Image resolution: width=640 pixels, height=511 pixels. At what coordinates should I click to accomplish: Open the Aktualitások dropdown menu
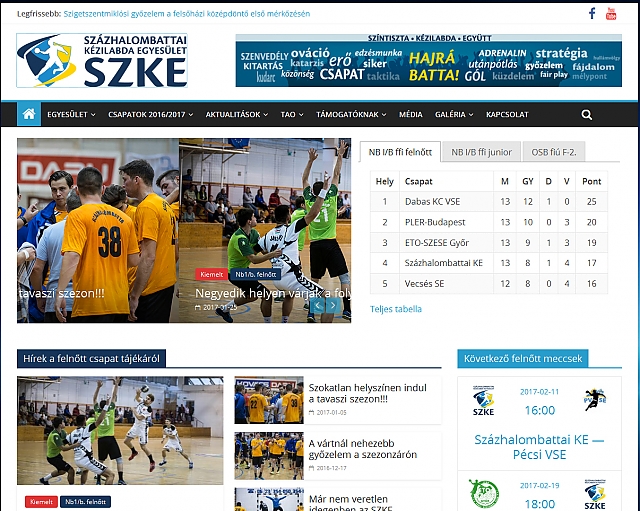tap(237, 115)
